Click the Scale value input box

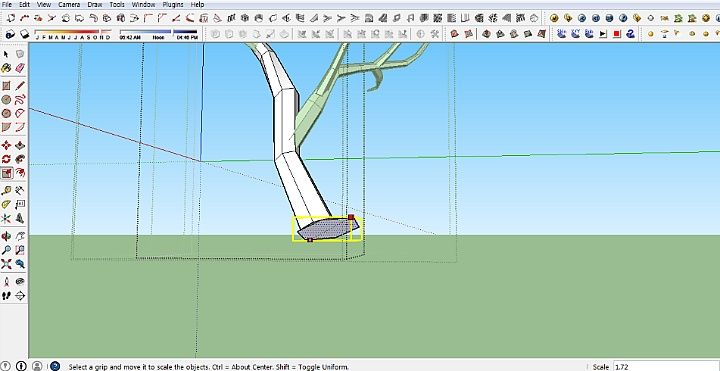pos(666,367)
